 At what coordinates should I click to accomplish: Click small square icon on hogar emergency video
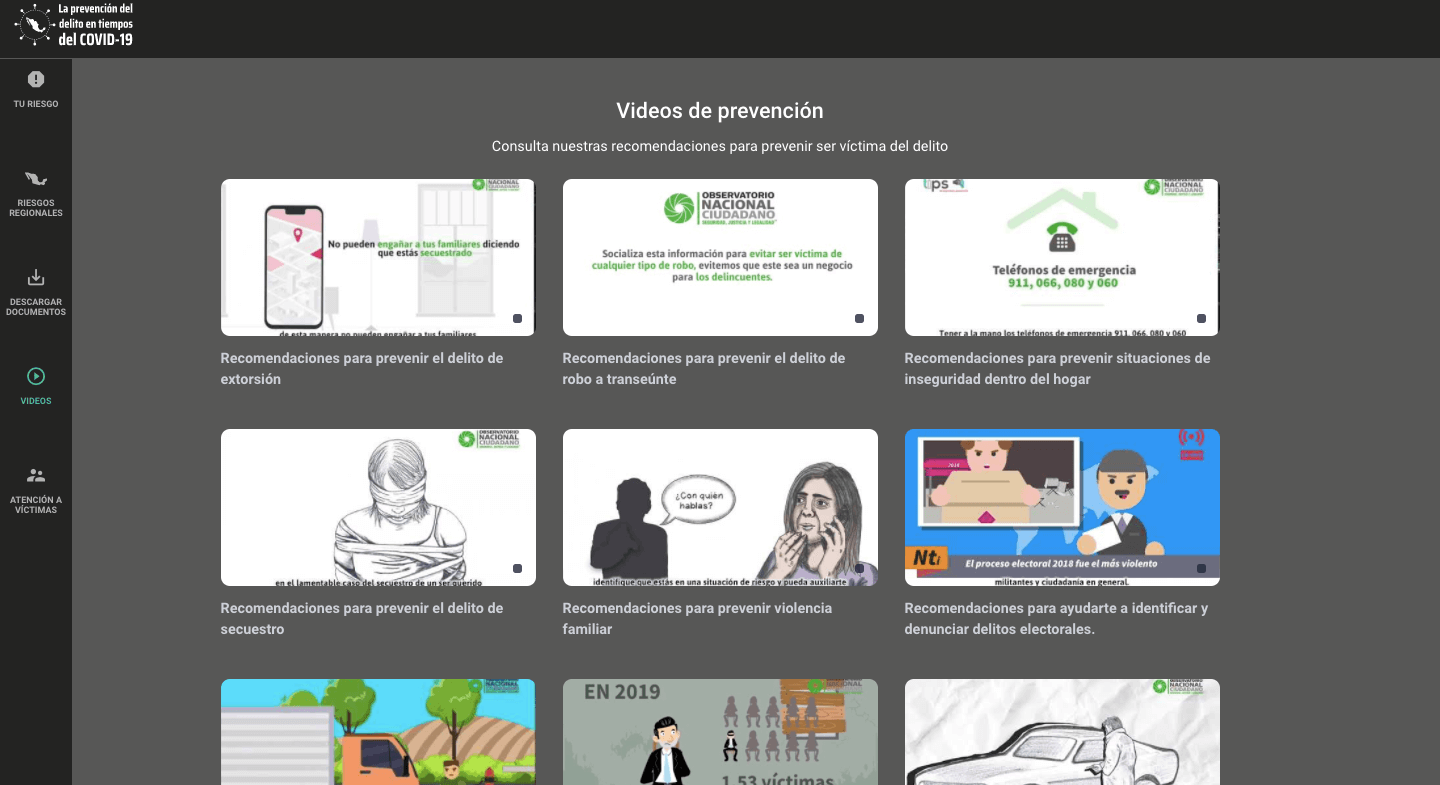(x=1201, y=319)
